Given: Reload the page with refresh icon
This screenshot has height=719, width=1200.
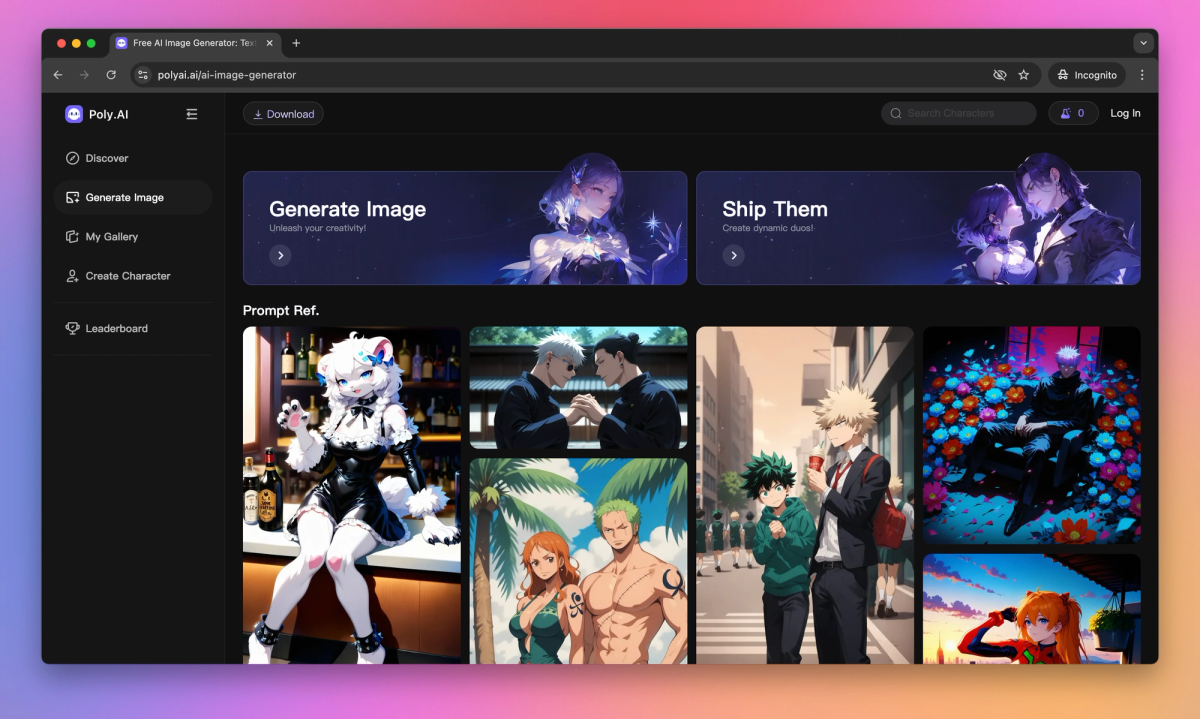Looking at the screenshot, I should [111, 75].
